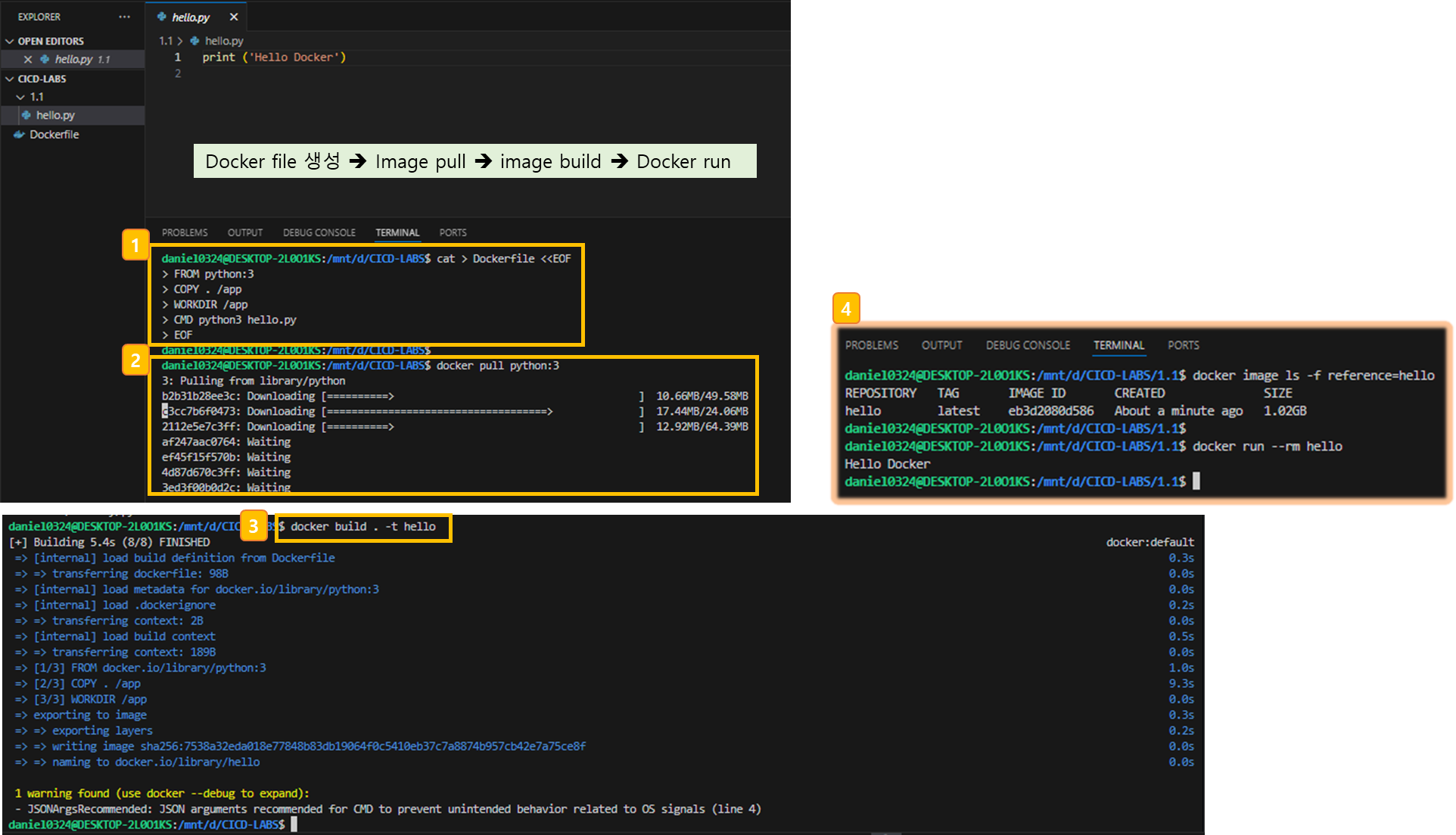Select hello.py in the file tree
Screen dimensions: 1456x835
click(x=55, y=115)
